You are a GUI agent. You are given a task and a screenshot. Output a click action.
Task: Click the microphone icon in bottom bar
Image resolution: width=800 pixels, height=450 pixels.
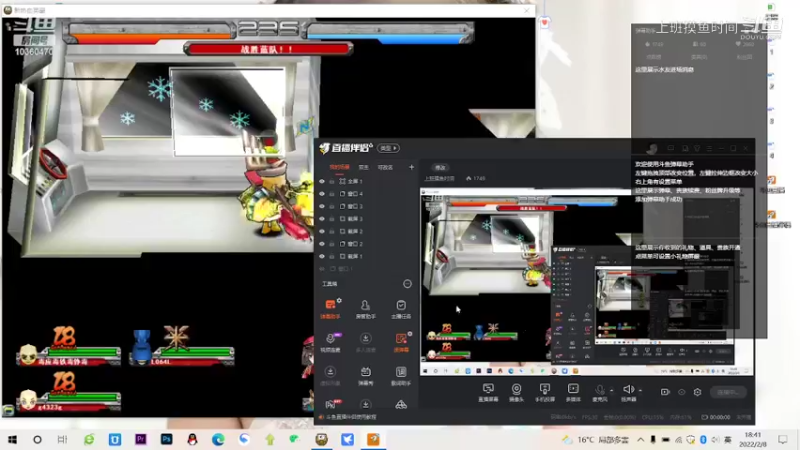point(600,390)
